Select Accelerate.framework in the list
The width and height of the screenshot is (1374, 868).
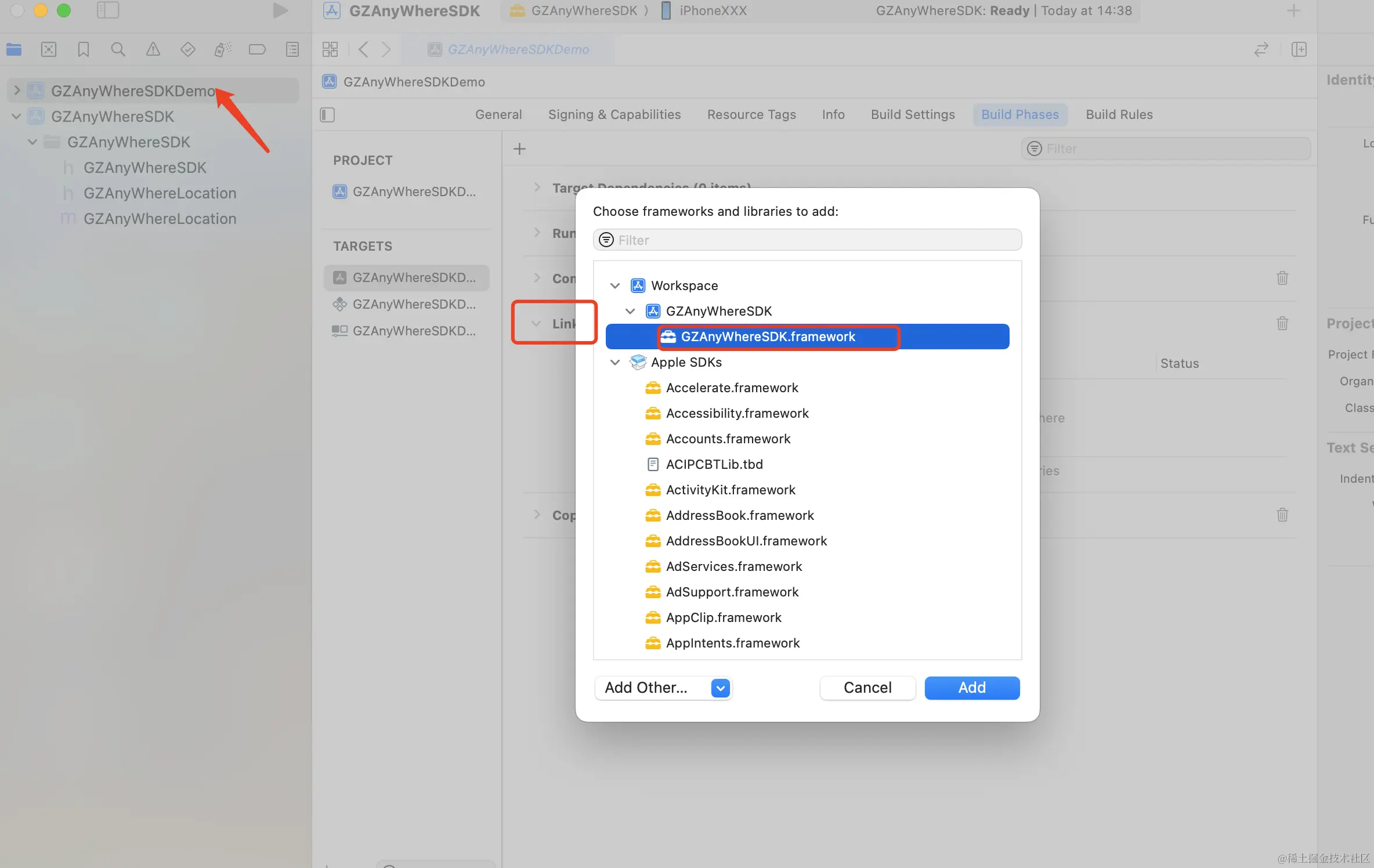coord(732,388)
